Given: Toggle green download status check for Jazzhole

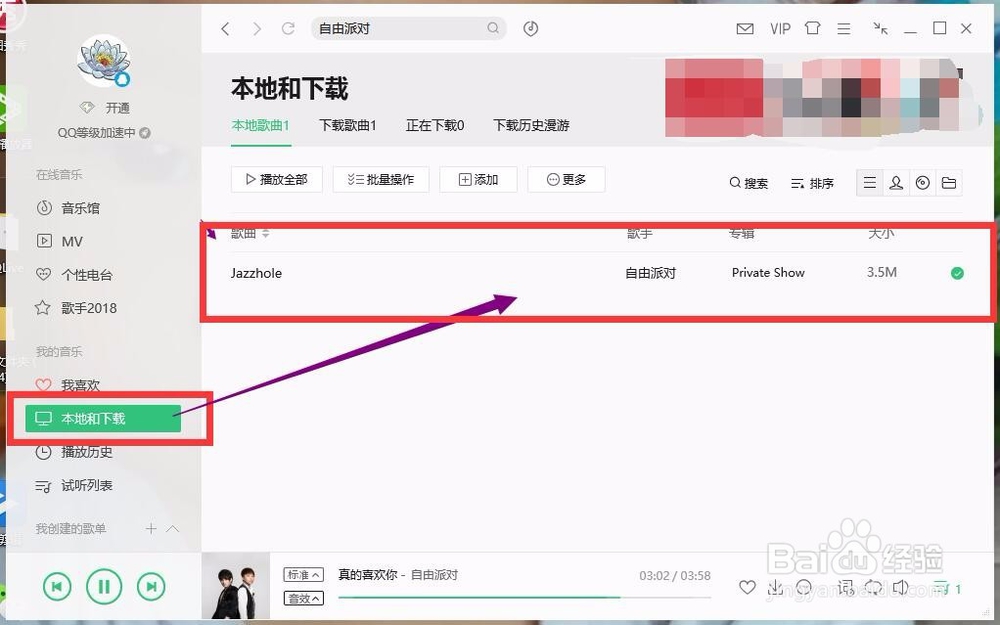Looking at the screenshot, I should 957,273.
